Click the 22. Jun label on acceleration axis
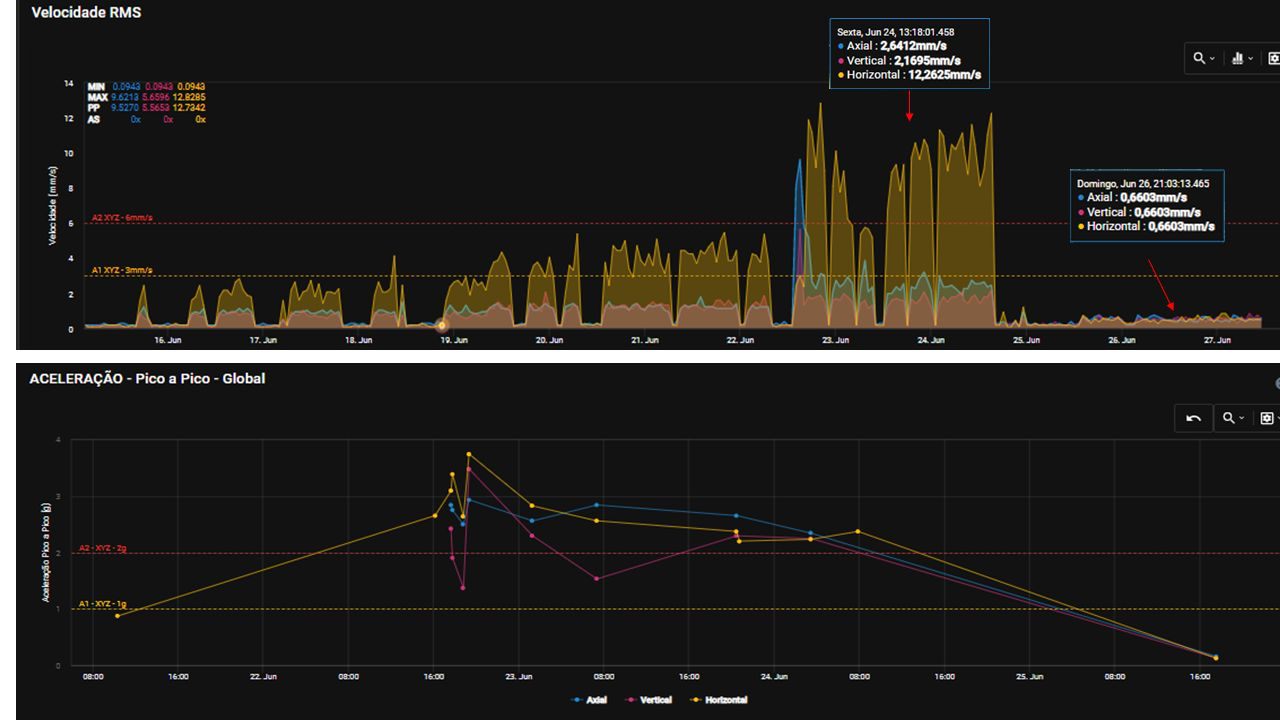Image resolution: width=1280 pixels, height=720 pixels. [263, 676]
